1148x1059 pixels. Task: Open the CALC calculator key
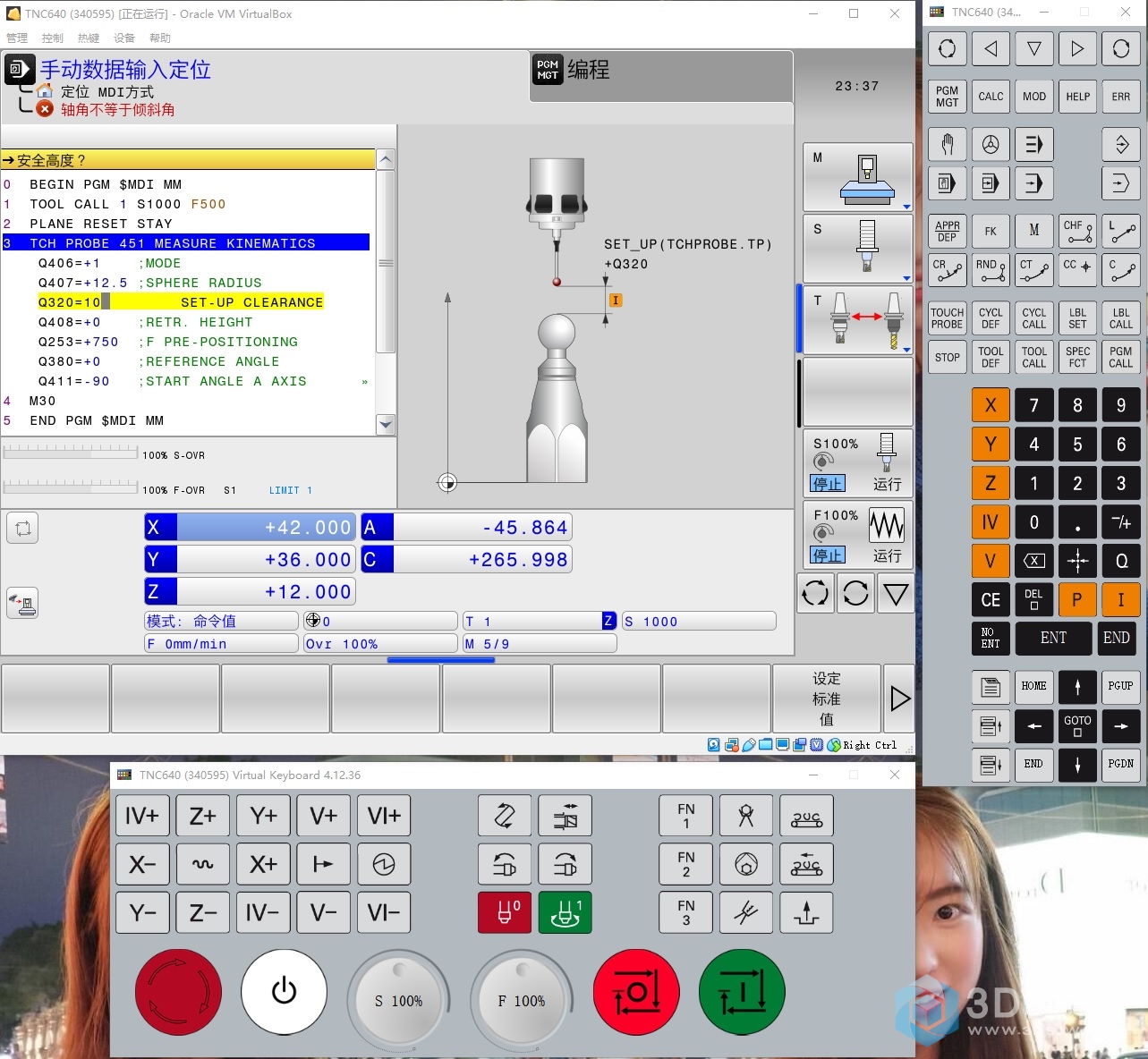click(991, 97)
